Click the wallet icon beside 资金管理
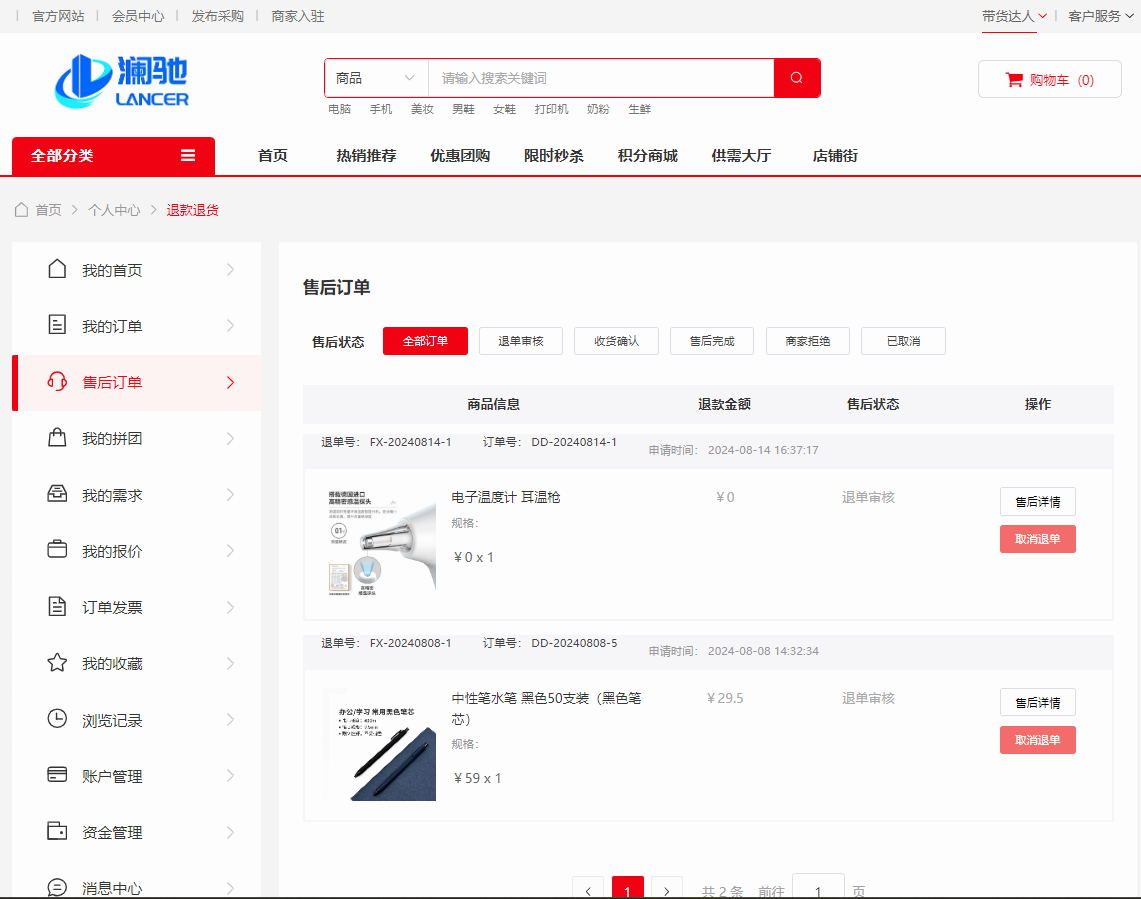This screenshot has height=899, width=1141. [x=57, y=831]
